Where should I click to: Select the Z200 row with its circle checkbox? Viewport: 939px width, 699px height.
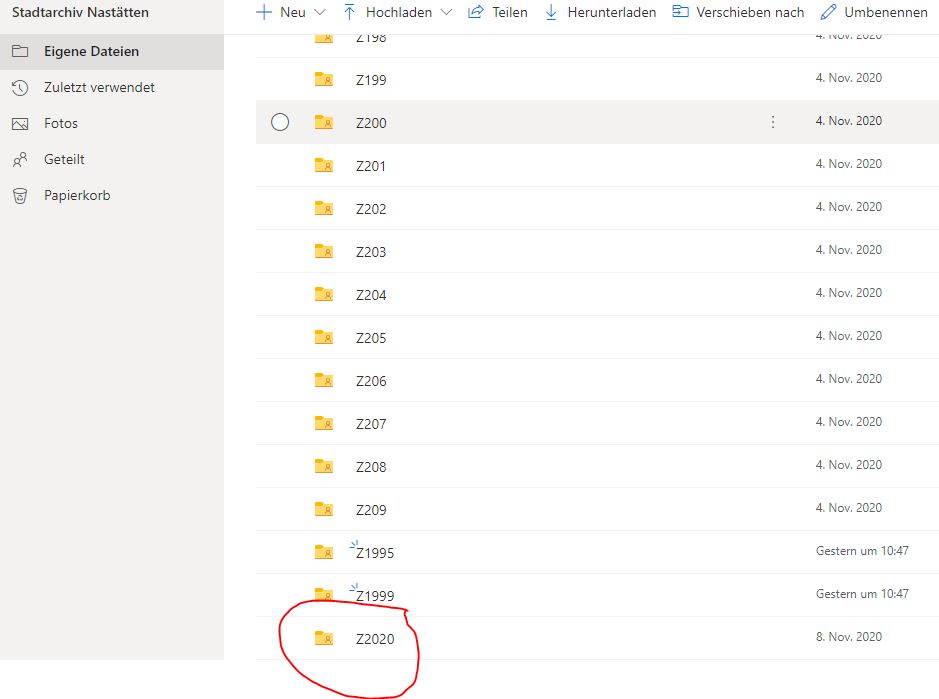(280, 122)
